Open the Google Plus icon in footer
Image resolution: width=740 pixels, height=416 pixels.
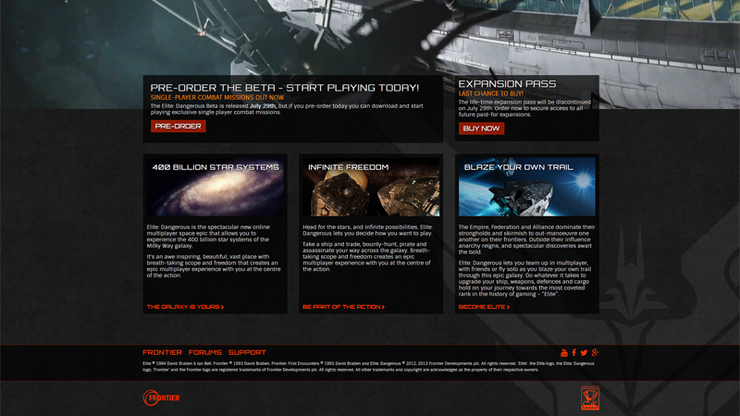click(595, 352)
